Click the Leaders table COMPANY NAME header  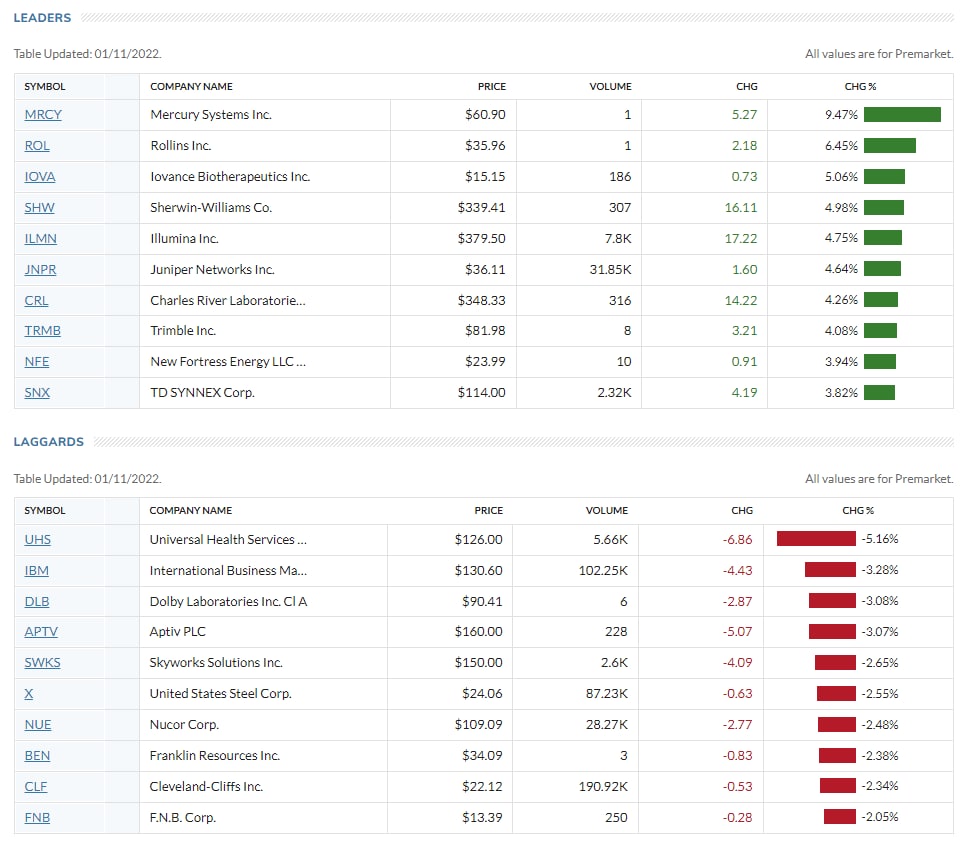coord(191,86)
